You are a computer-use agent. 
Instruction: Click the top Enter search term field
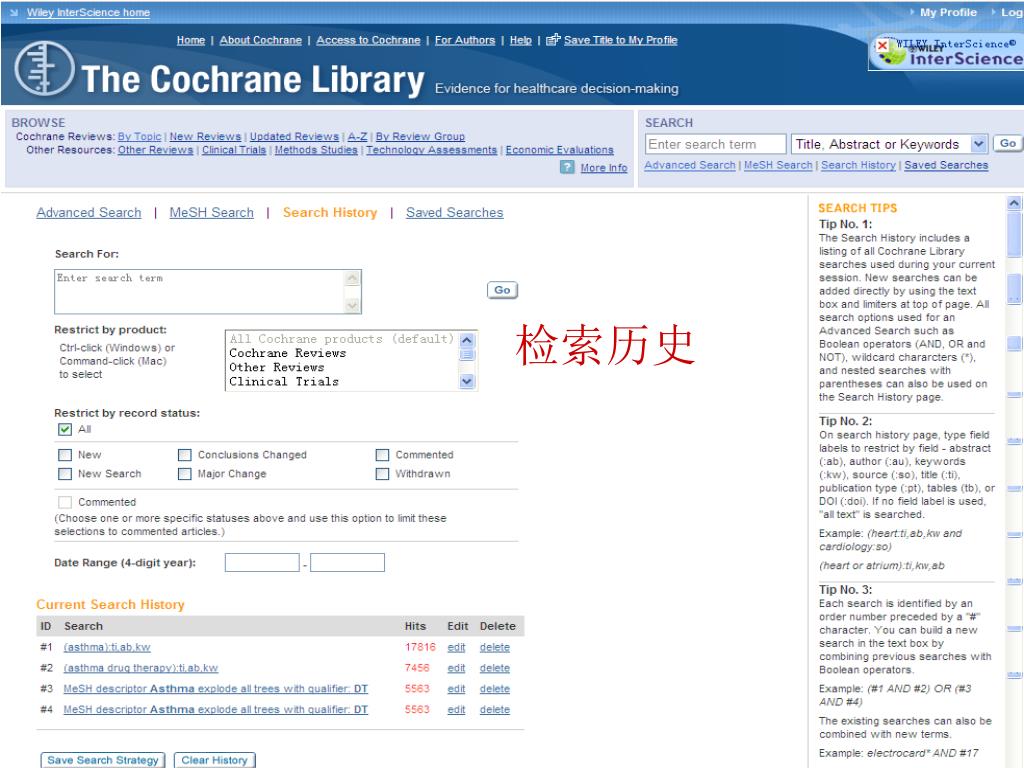click(x=716, y=144)
